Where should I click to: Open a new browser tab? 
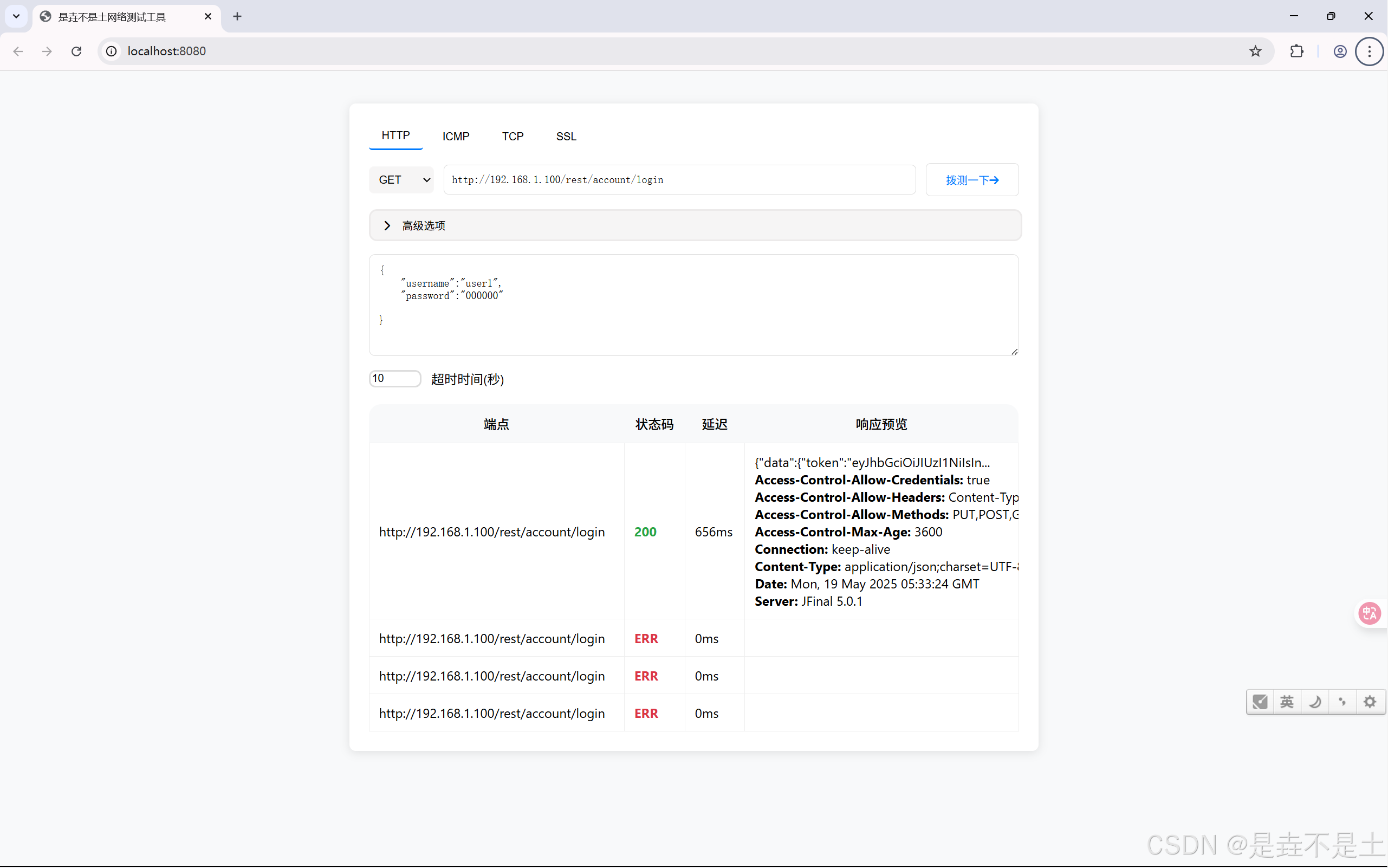pos(237,16)
